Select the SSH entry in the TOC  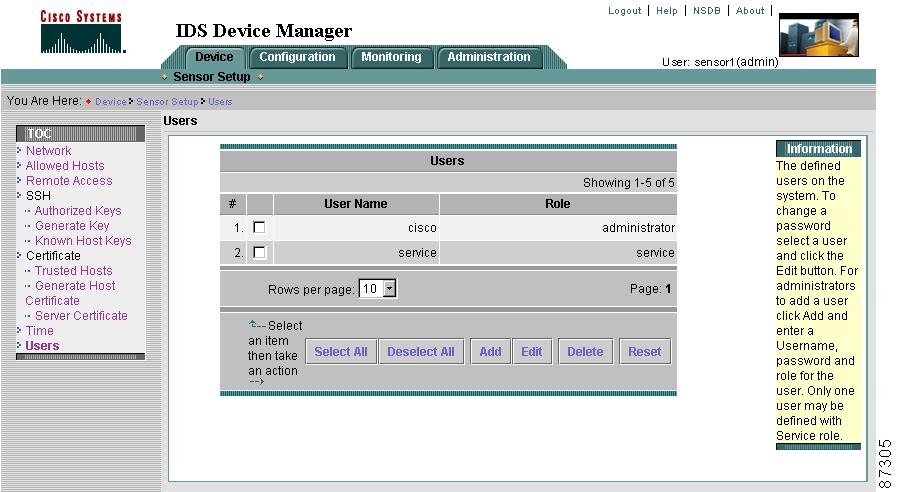(38, 196)
